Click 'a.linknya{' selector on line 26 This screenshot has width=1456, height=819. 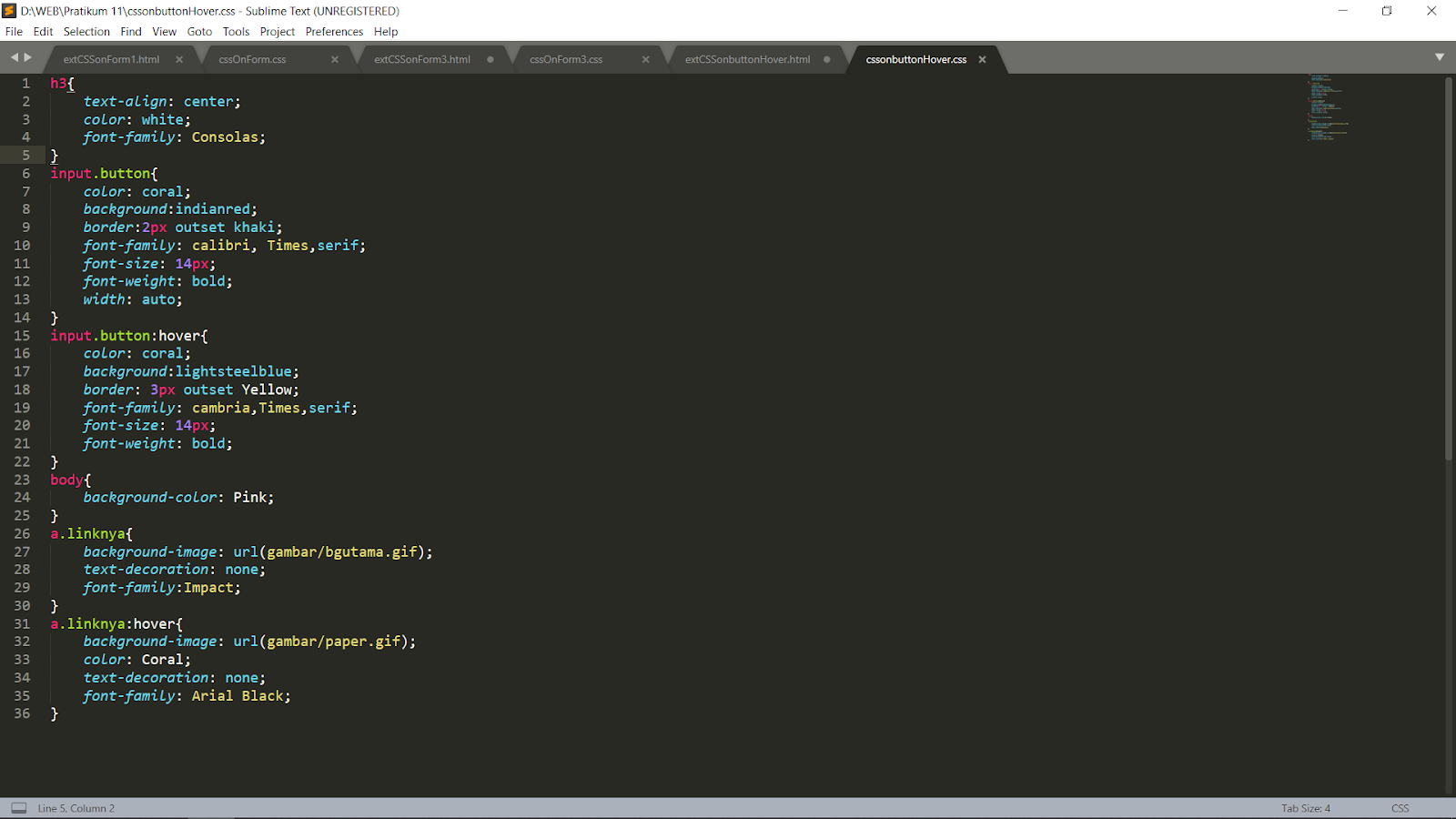pyautogui.click(x=91, y=533)
